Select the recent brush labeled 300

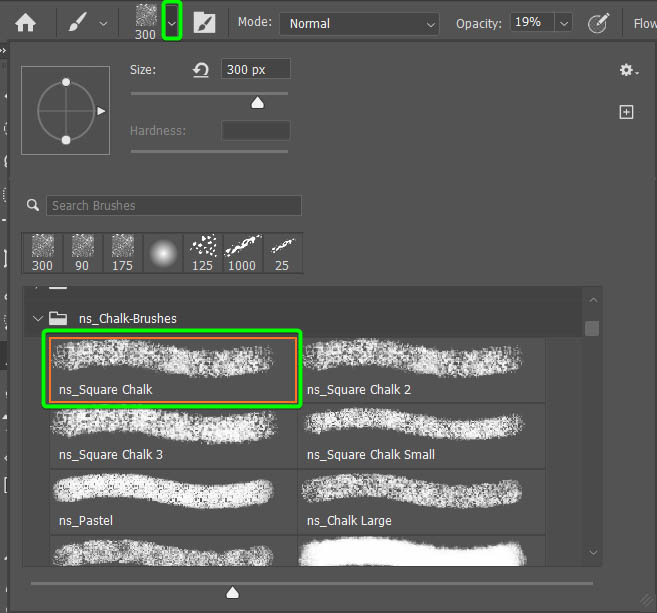42,253
